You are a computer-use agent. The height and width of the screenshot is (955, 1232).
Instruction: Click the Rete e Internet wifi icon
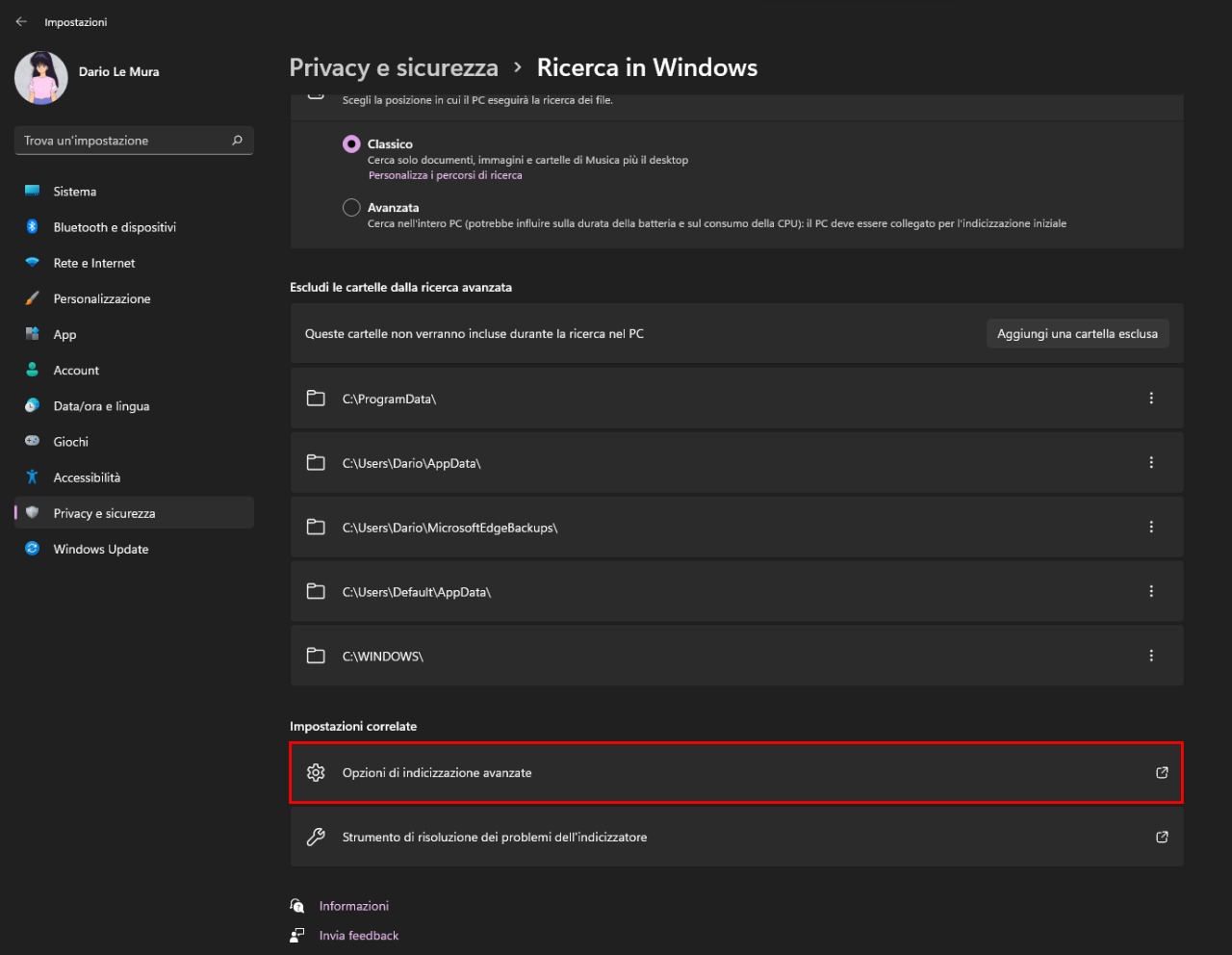pos(32,262)
